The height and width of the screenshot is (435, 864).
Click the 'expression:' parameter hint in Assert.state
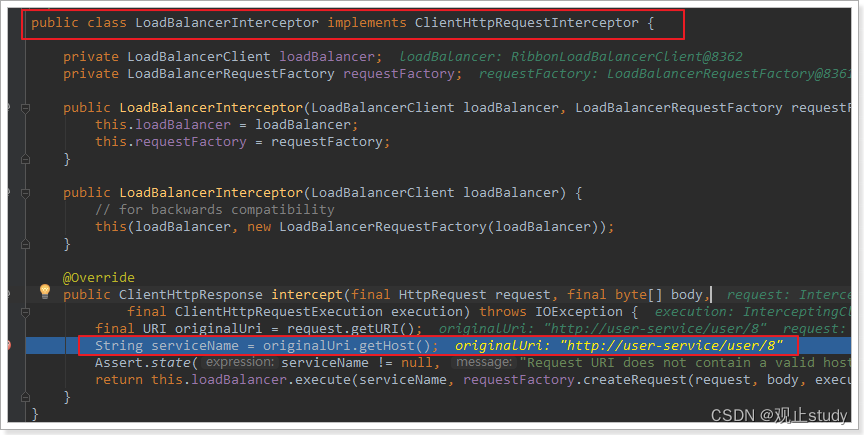[x=240, y=362]
